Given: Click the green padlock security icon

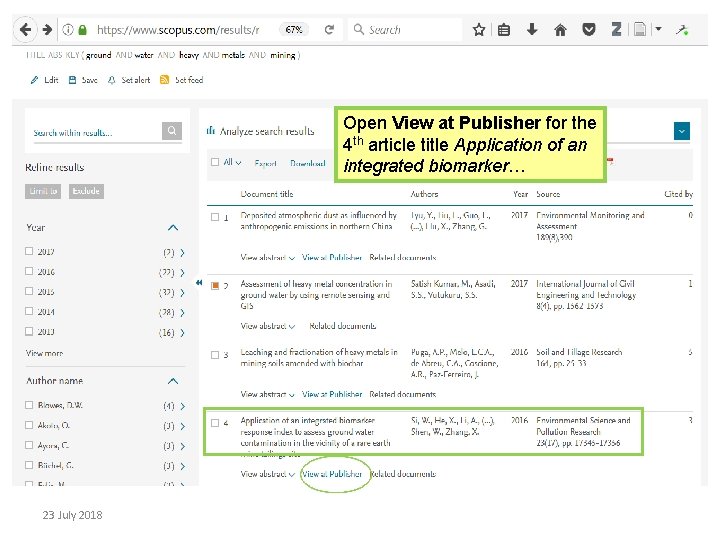Looking at the screenshot, I should 83,30.
